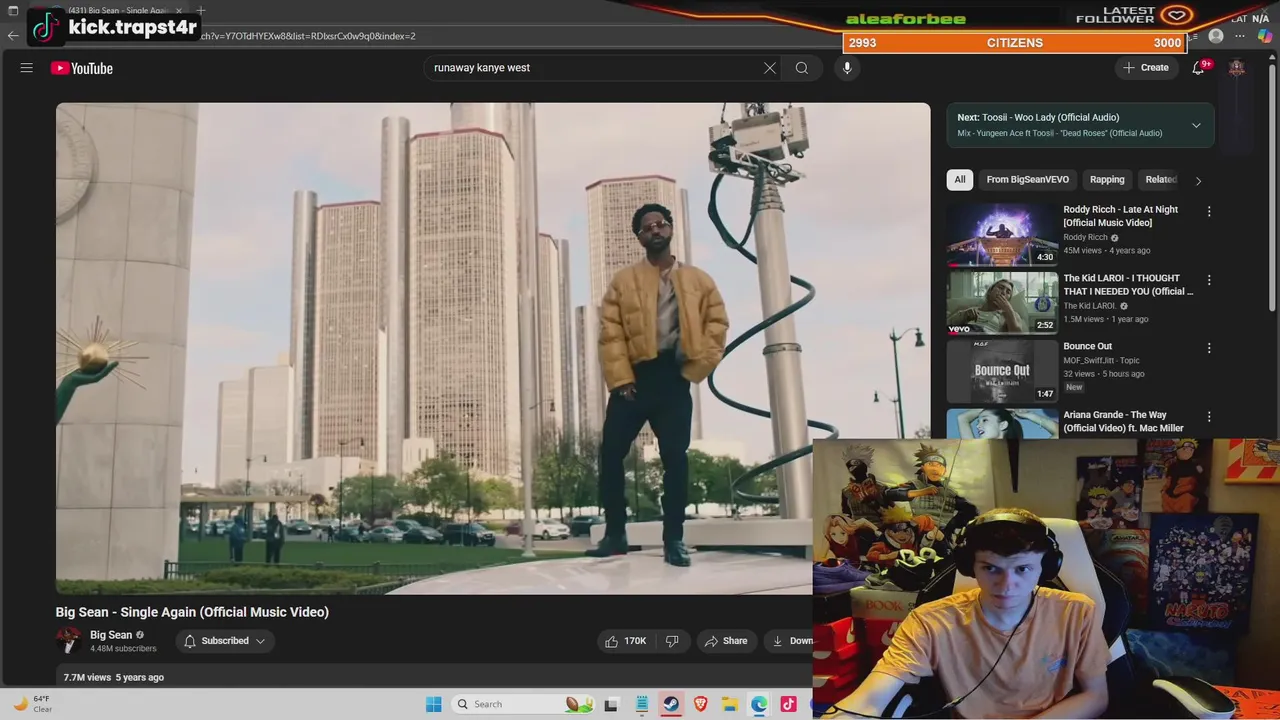Screen dimensions: 1280x720
Task: Open the Big Sean channel name link
Action: (x=111, y=635)
